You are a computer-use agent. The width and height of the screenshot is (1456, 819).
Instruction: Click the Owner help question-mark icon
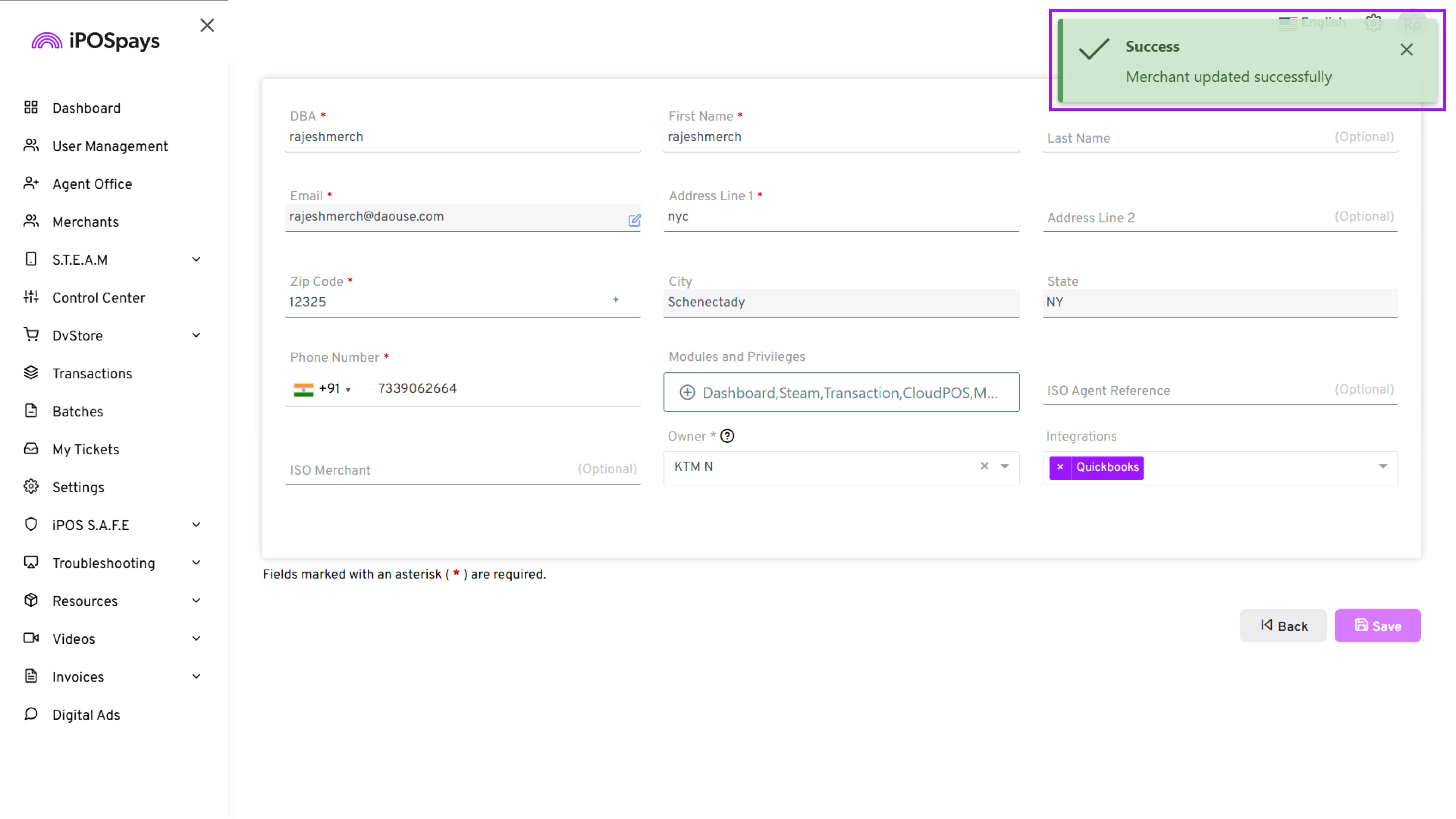[728, 436]
